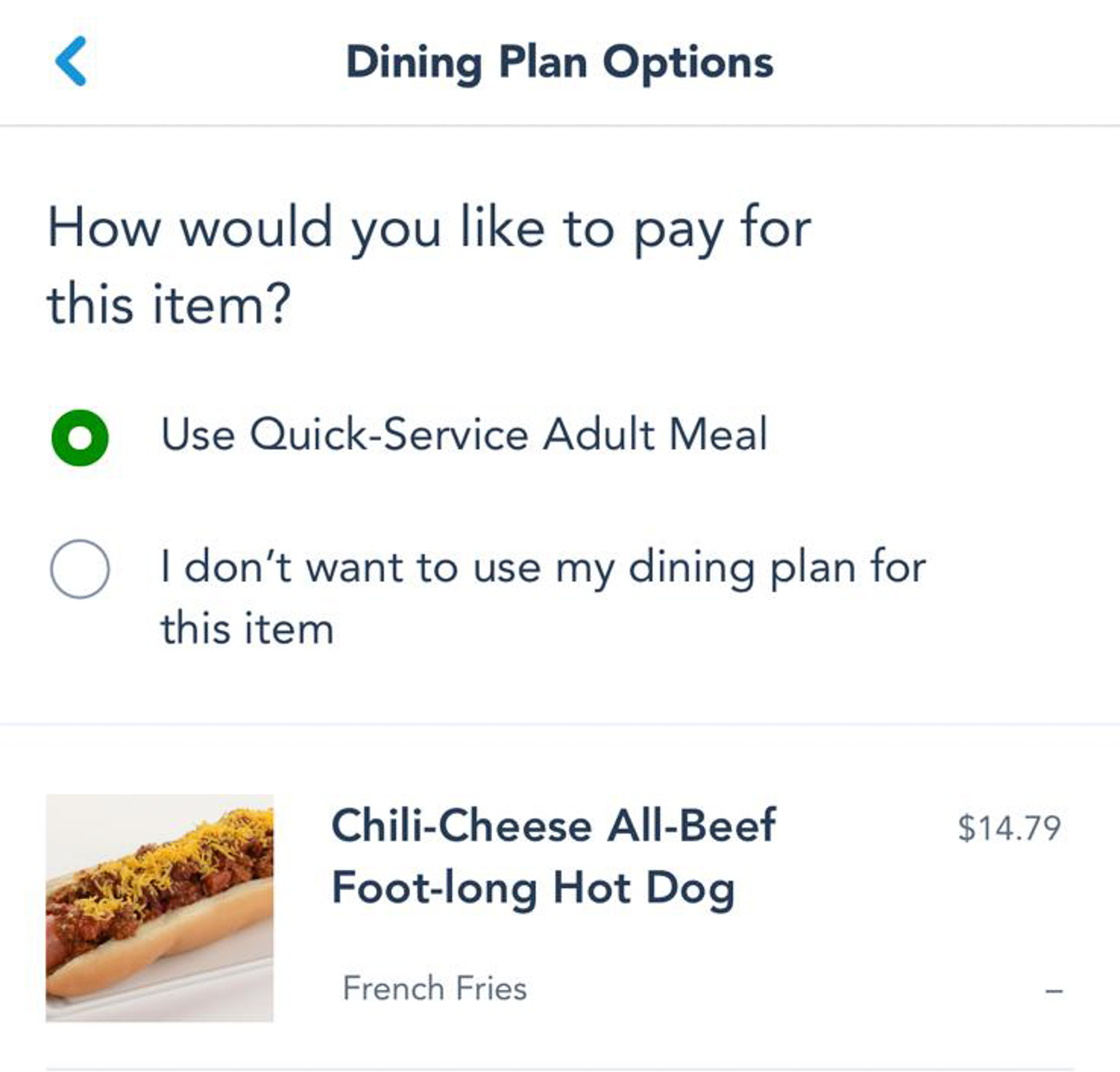The height and width of the screenshot is (1072, 1120).
Task: Open the "Foot-long Hot Dog" text line
Action: [533, 889]
